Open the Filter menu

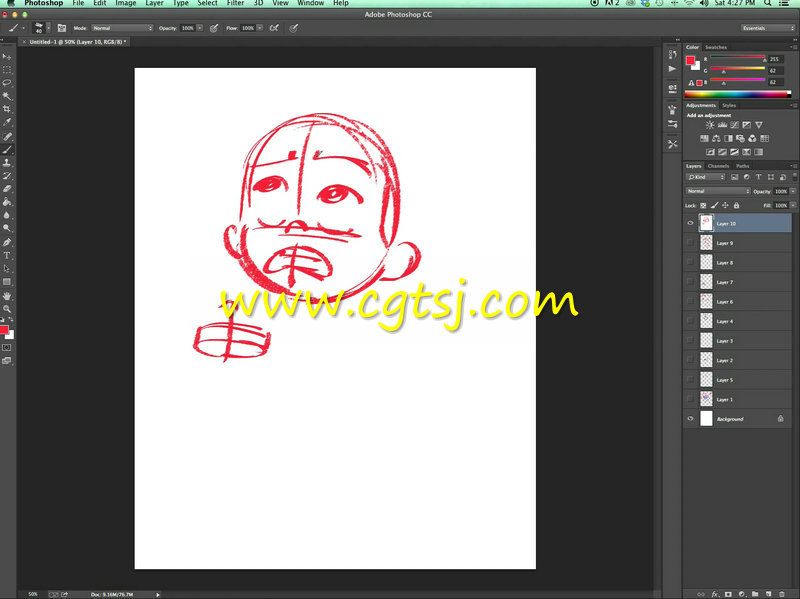click(x=235, y=3)
